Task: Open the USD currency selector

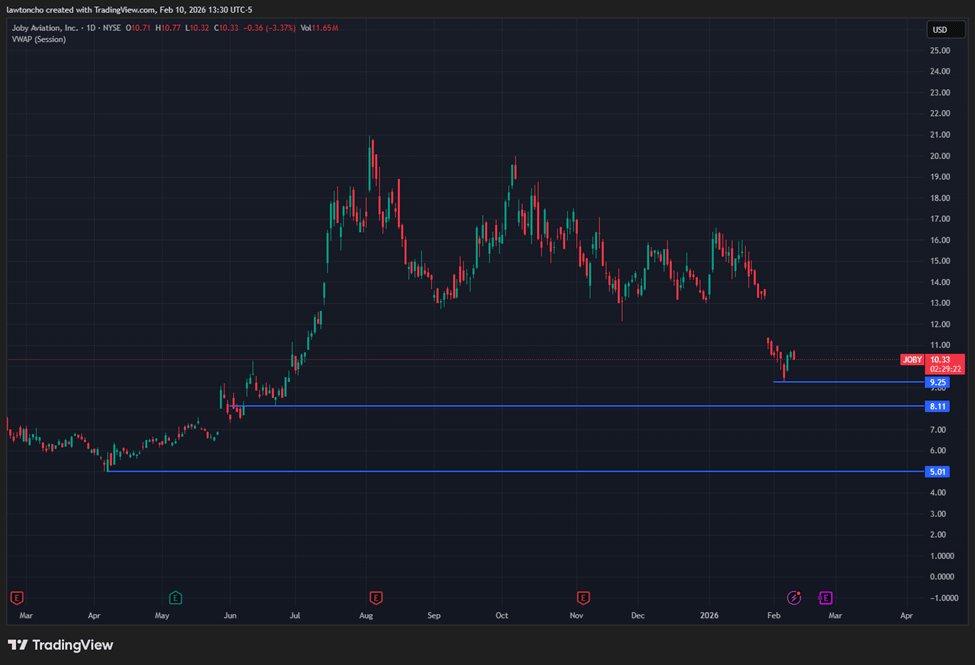Action: (x=940, y=30)
